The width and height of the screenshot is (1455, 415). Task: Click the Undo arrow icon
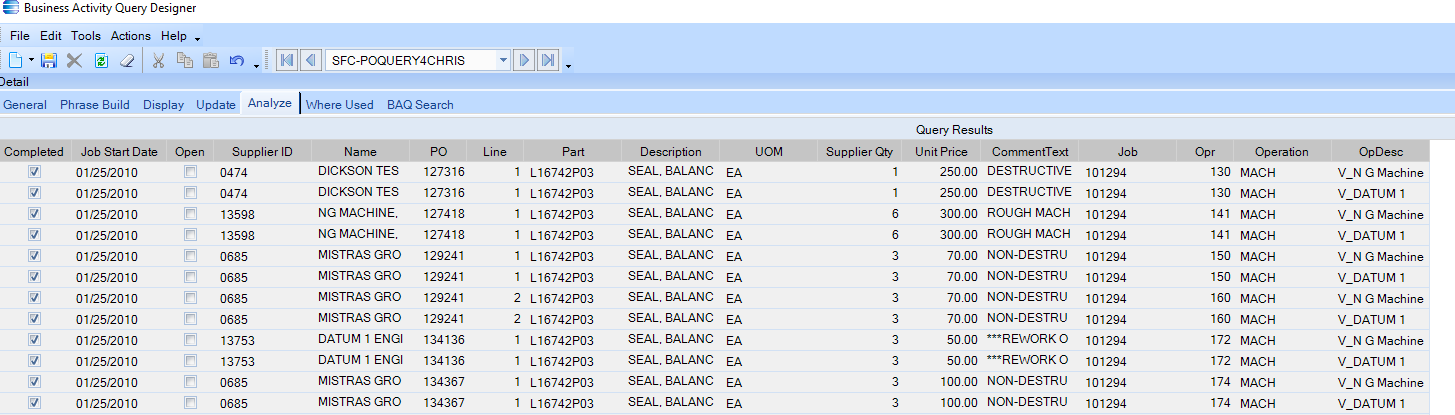coord(236,61)
